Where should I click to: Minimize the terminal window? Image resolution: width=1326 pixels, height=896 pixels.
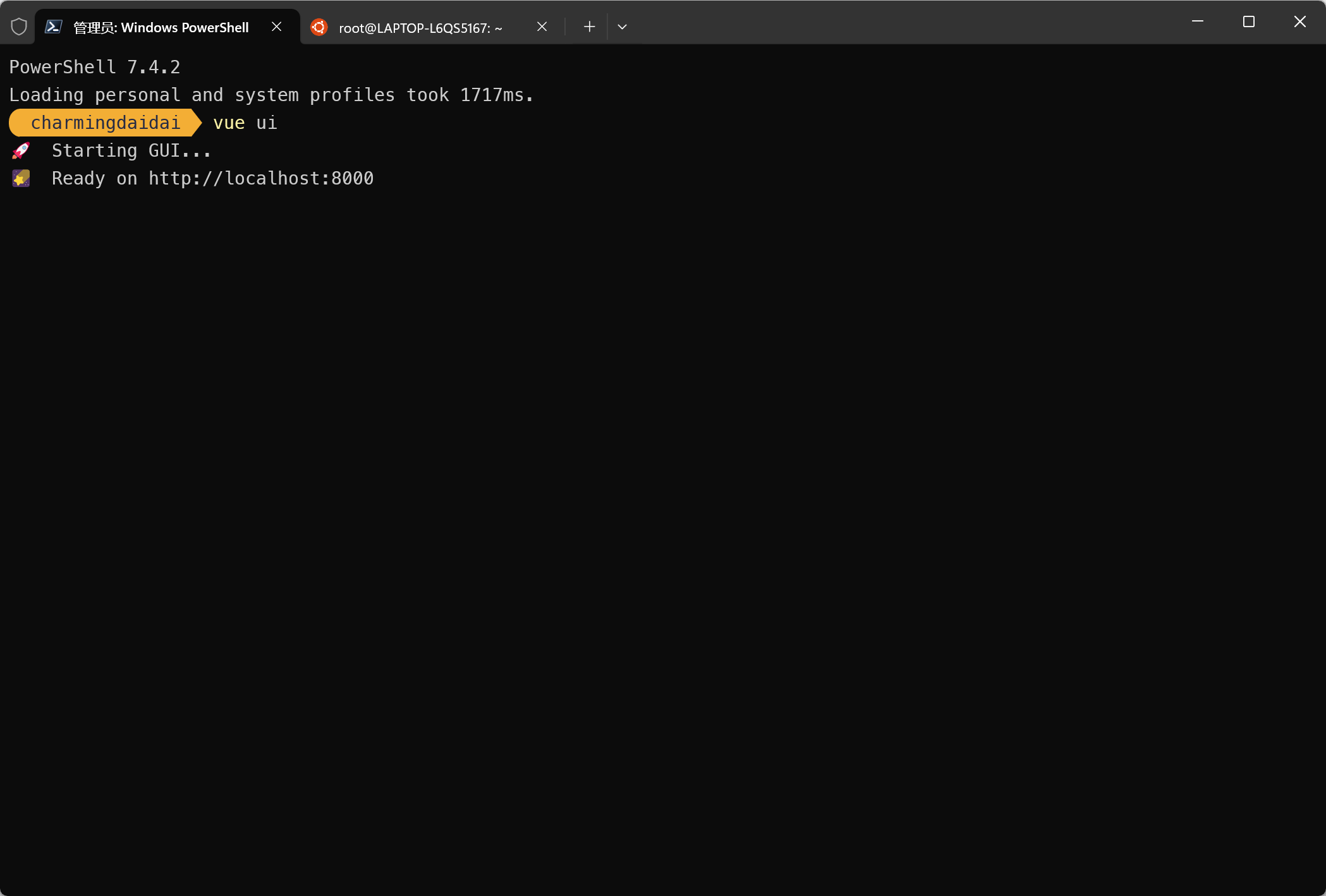tap(1197, 22)
